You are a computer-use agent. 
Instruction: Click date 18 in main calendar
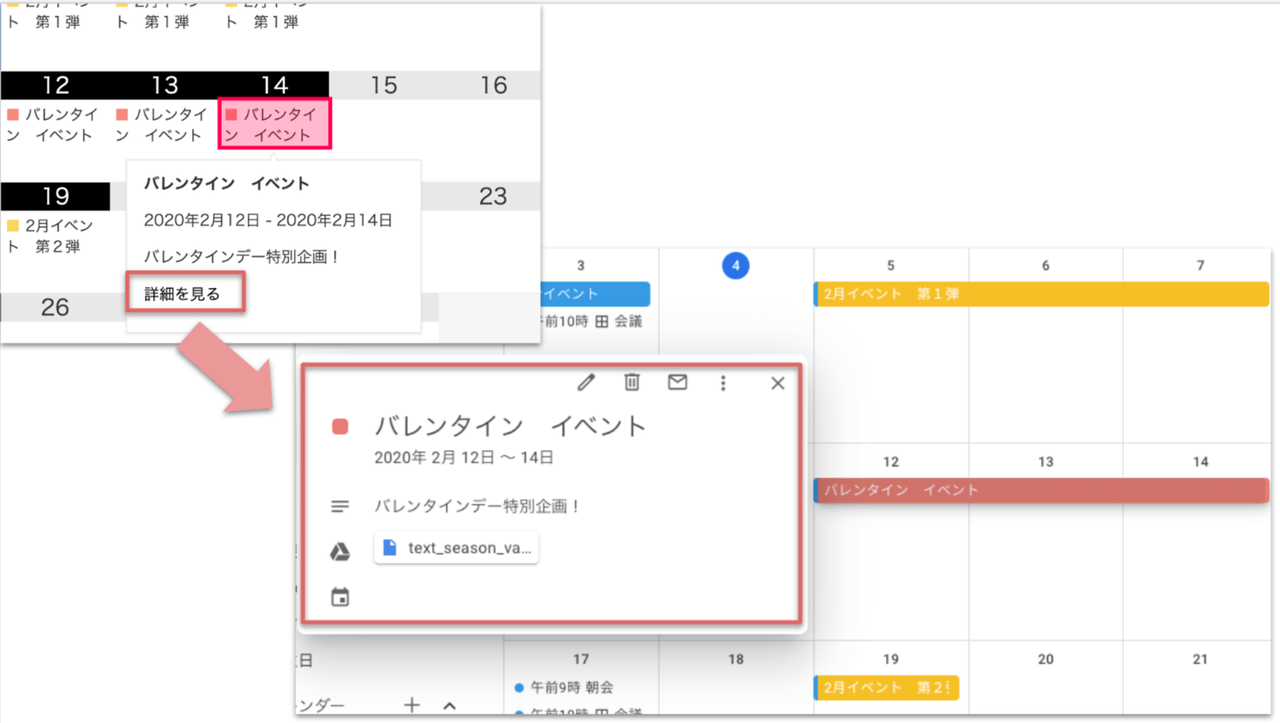tap(736, 659)
